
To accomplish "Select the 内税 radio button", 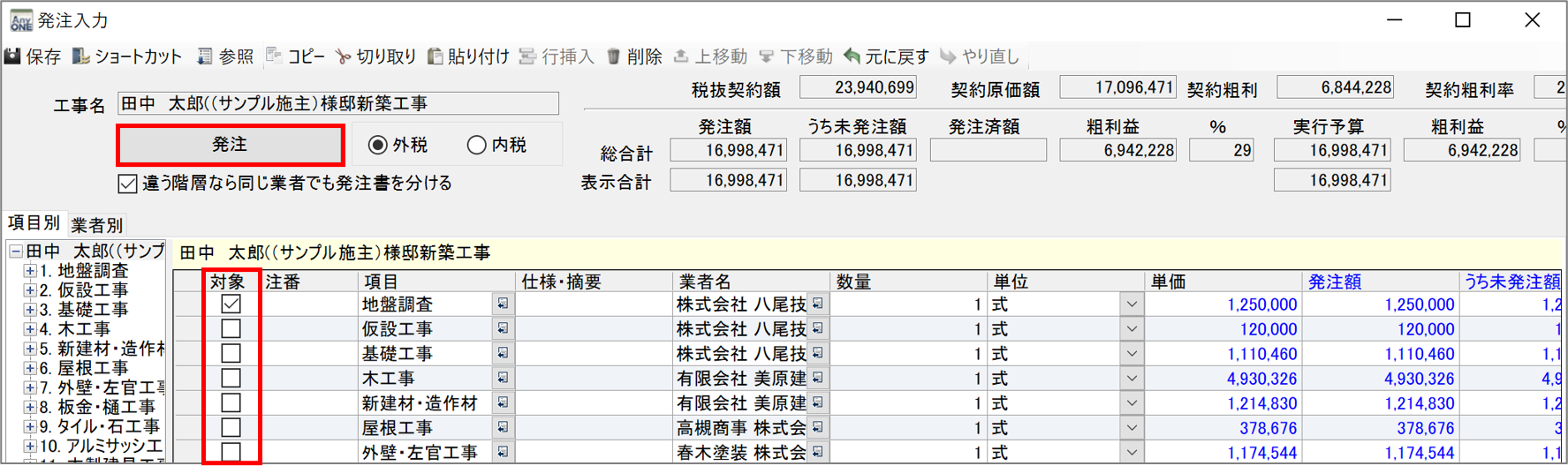I will tap(476, 145).
